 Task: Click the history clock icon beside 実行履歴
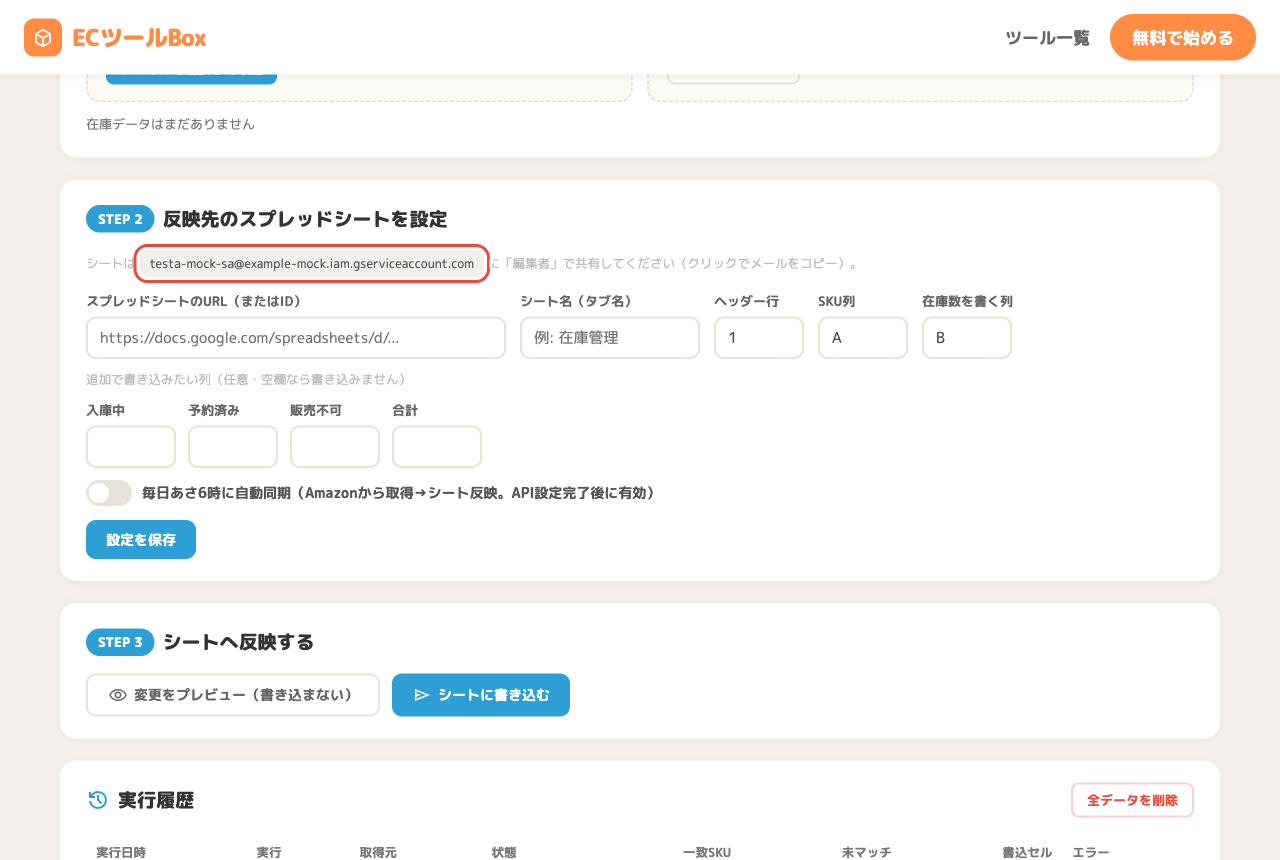97,800
